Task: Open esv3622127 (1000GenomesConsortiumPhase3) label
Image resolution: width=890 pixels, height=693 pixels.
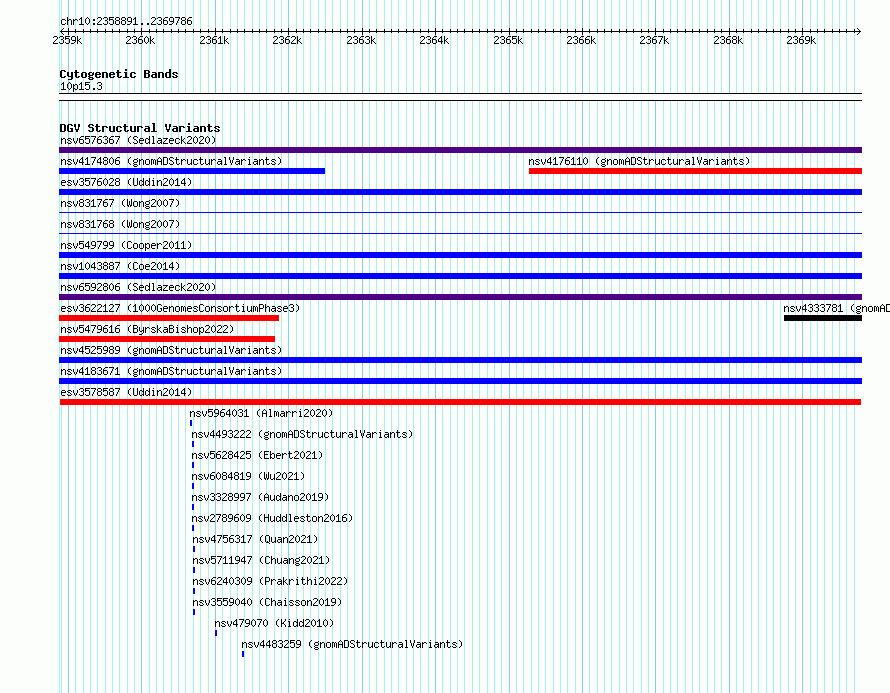Action: (x=180, y=308)
